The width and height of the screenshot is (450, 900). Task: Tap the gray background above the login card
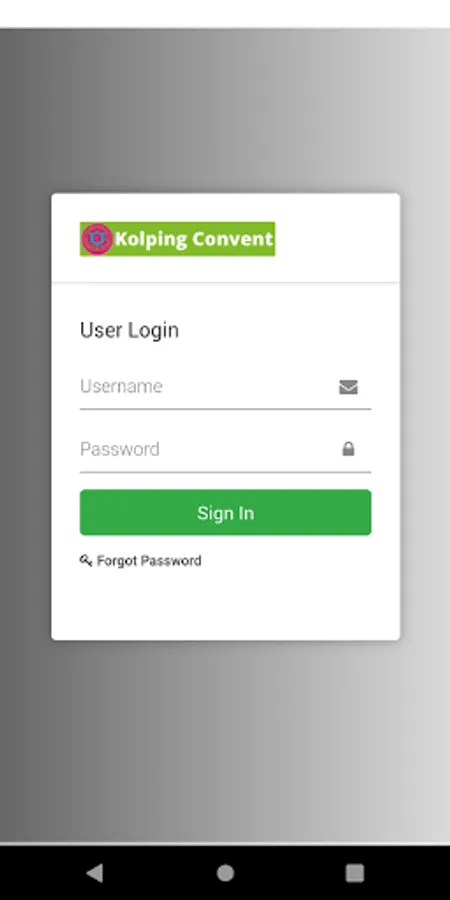225,109
